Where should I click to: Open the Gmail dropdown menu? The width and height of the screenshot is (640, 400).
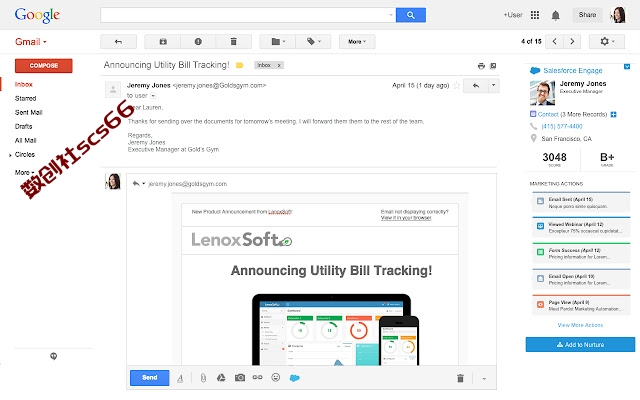pos(31,42)
